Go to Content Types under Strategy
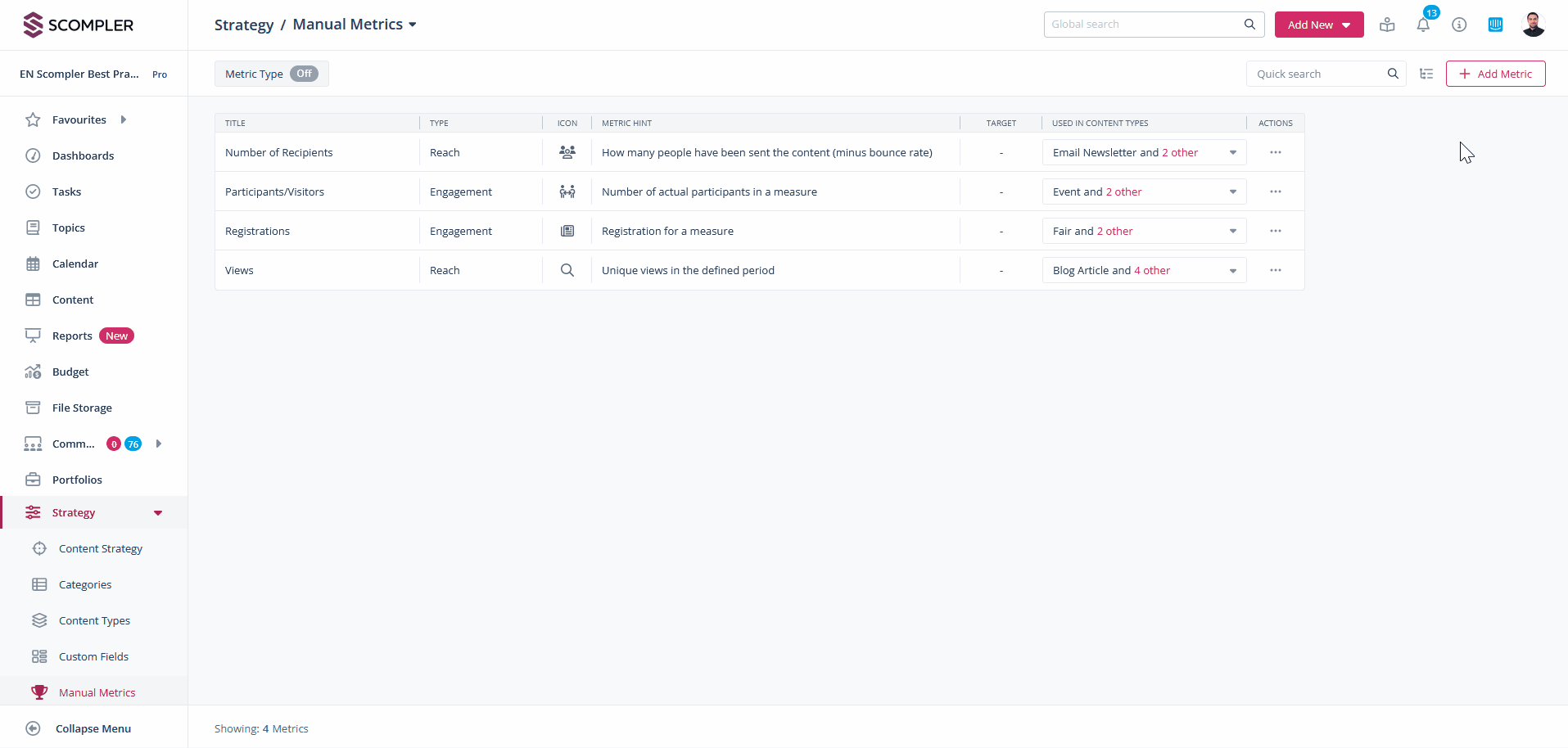Screen dimensions: 1568x748 point(94,620)
